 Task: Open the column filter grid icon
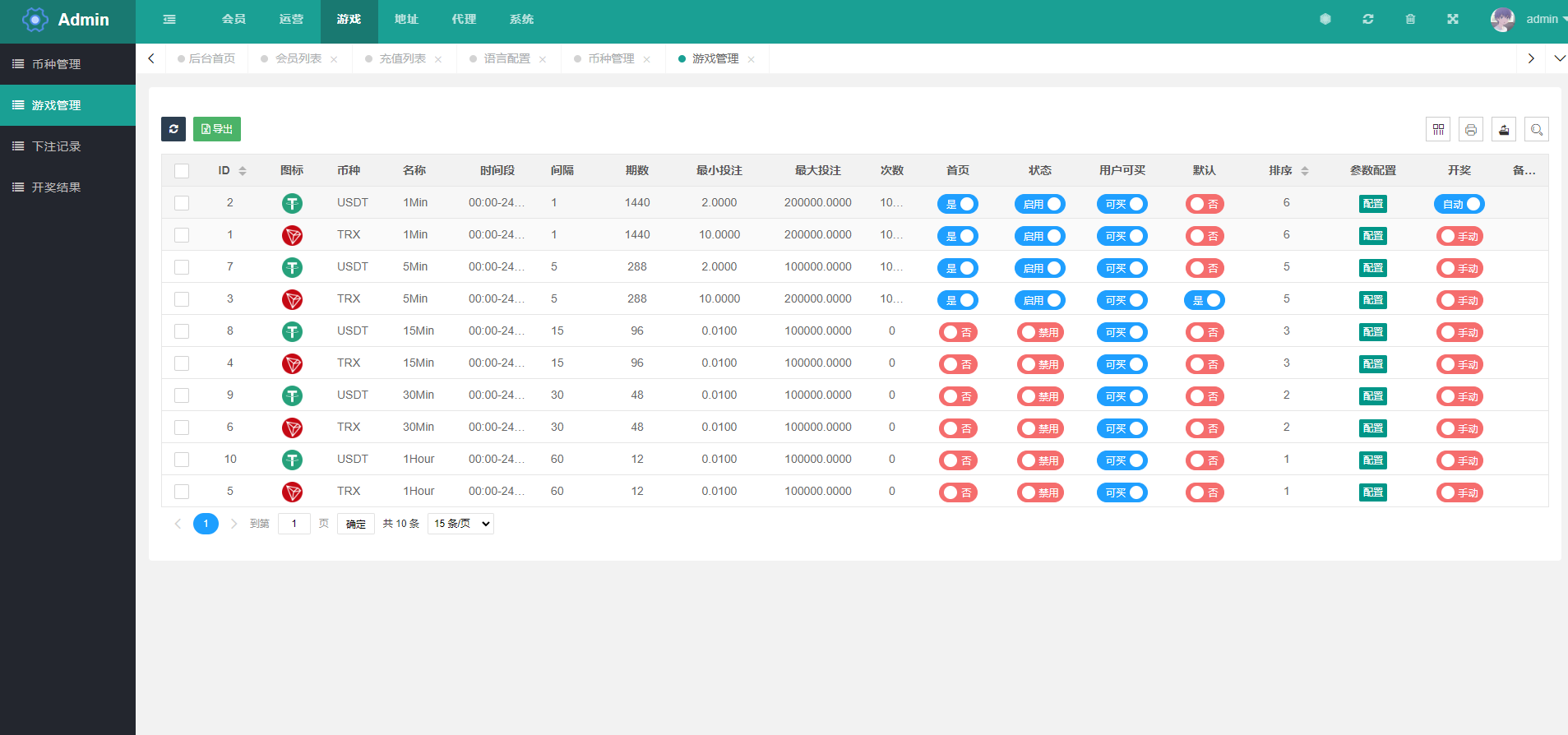click(1438, 130)
